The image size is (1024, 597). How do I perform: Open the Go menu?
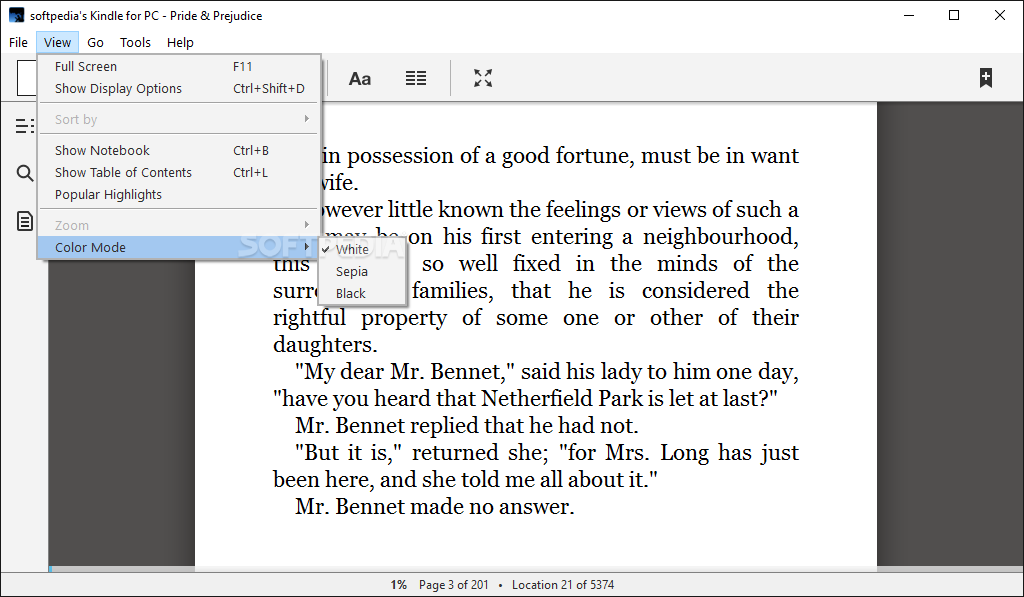click(x=95, y=42)
